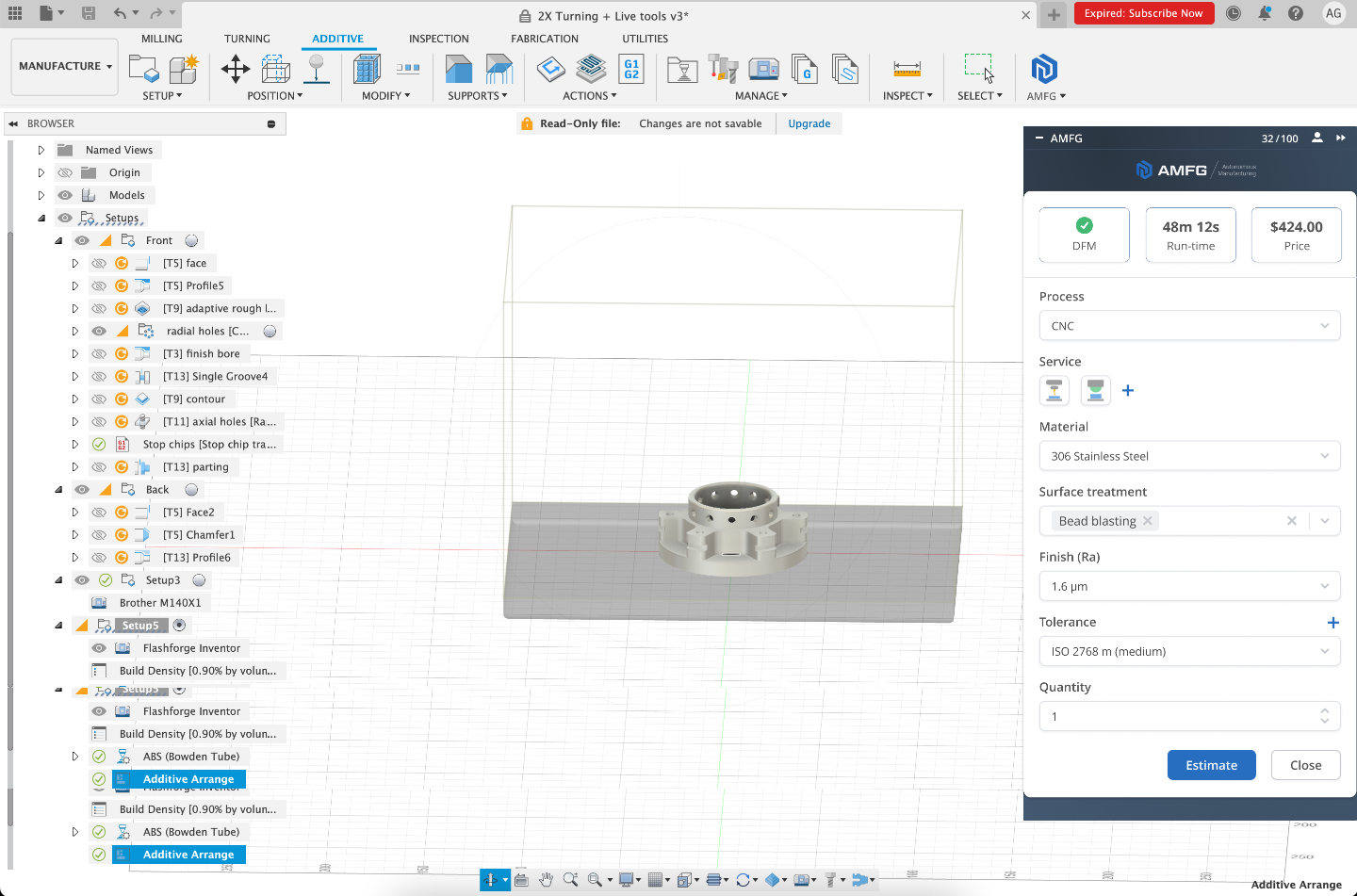1357x896 pixels.
Task: Select the Measure inspect ruler icon
Action: click(x=907, y=69)
